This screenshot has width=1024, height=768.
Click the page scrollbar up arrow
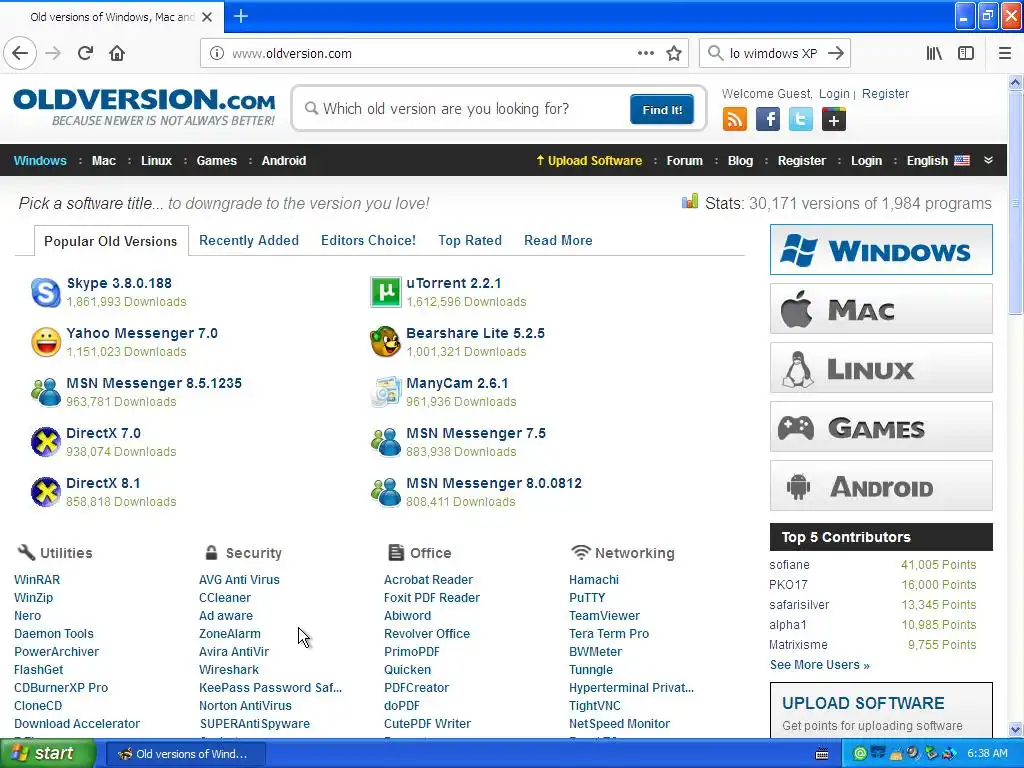coord(1016,82)
